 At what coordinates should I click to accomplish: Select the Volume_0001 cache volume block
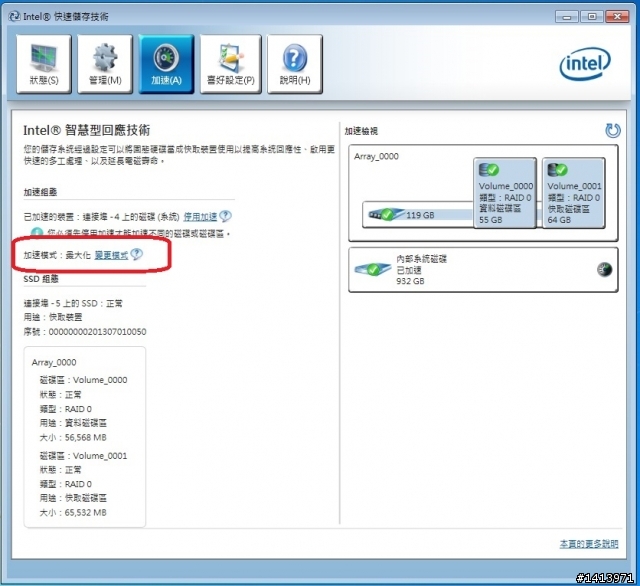(573, 193)
